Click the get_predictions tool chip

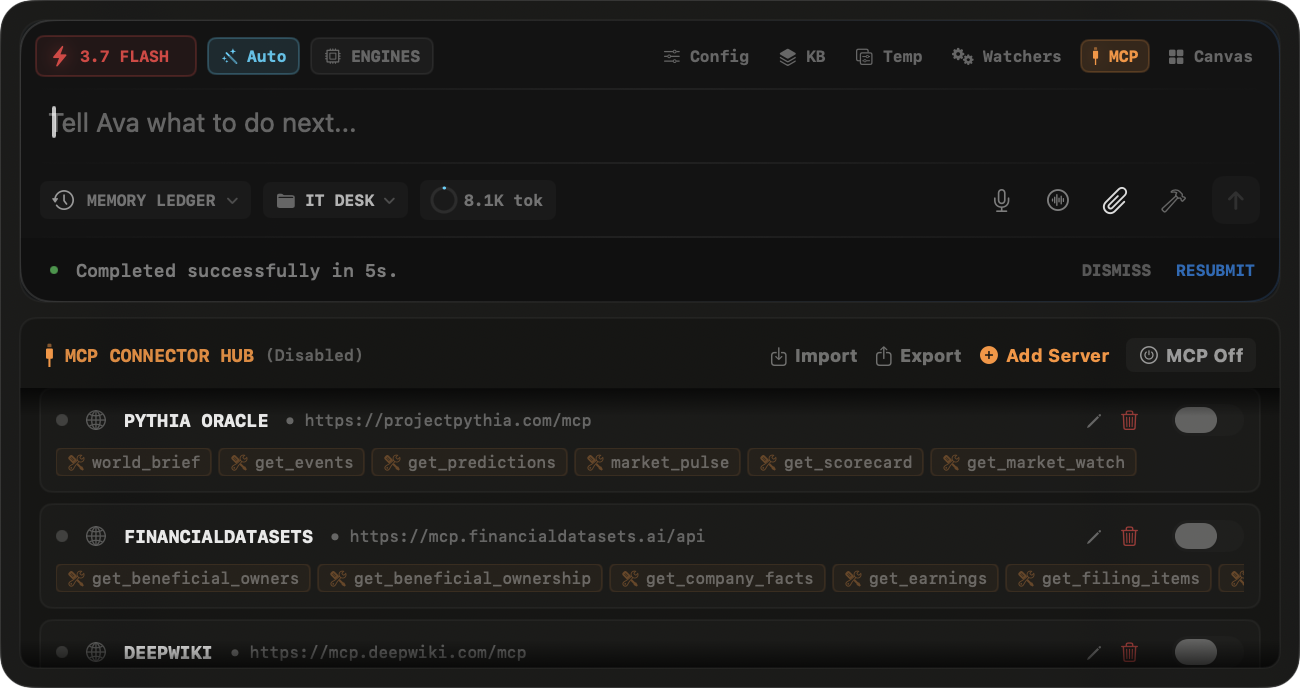click(x=470, y=462)
